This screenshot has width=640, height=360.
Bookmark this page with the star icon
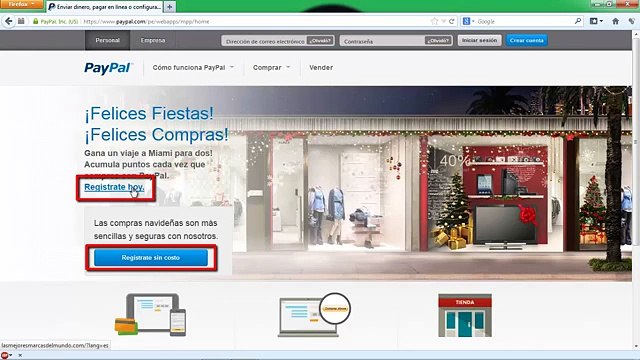(x=434, y=21)
